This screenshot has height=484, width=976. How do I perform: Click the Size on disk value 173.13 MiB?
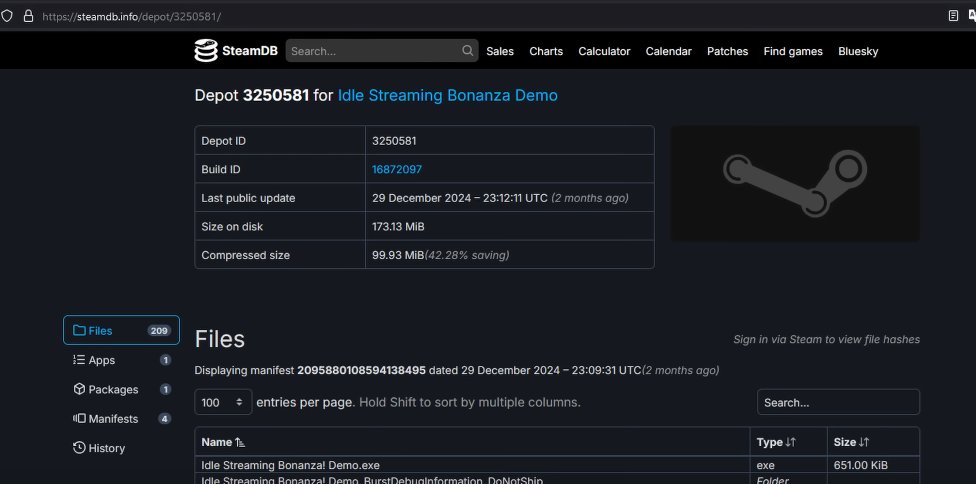tap(398, 226)
